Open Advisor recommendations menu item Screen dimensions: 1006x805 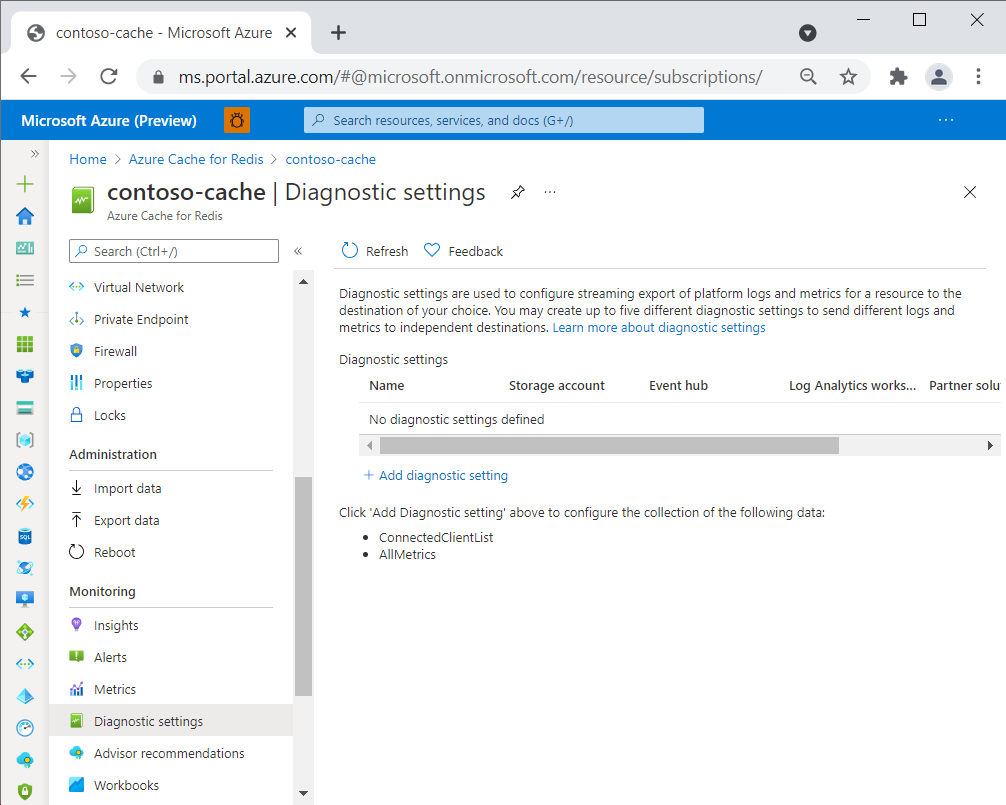(x=171, y=753)
